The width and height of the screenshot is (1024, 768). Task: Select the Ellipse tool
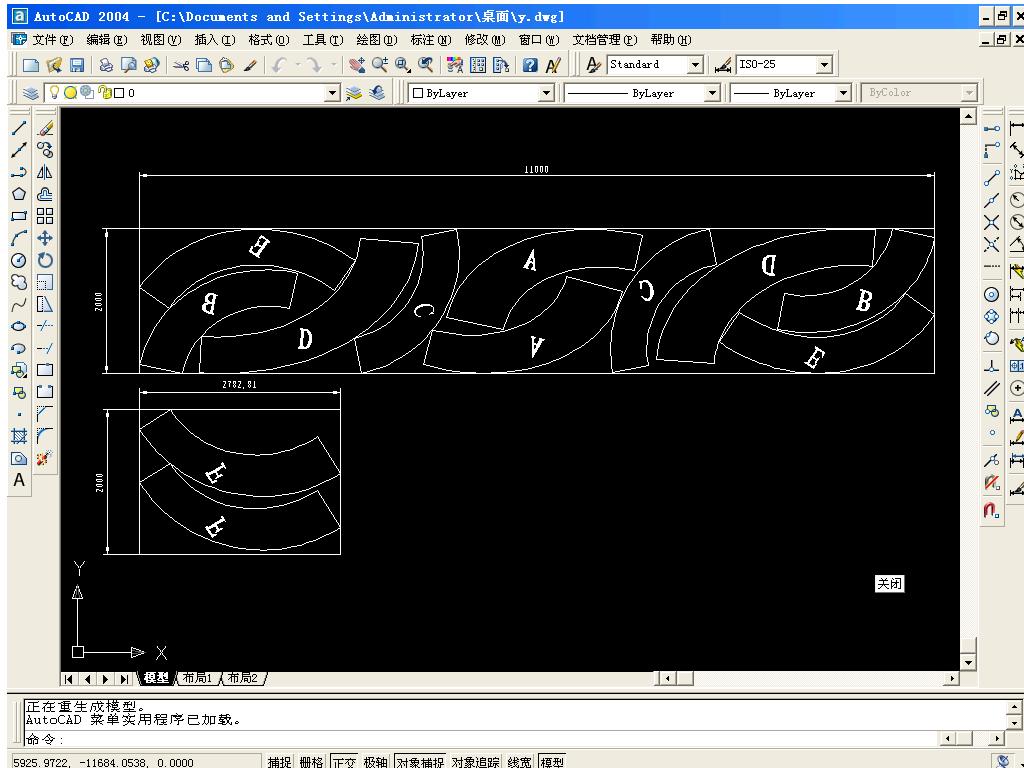[19, 326]
